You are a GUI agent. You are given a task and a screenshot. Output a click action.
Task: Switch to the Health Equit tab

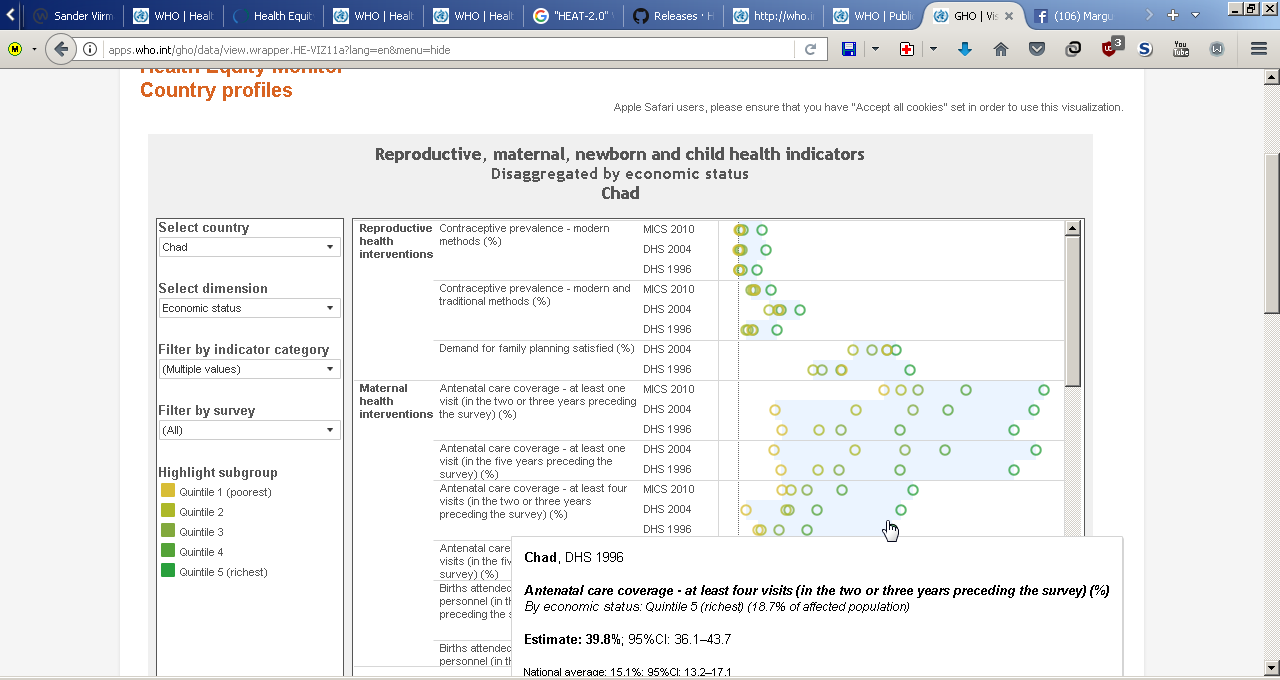coord(272,16)
